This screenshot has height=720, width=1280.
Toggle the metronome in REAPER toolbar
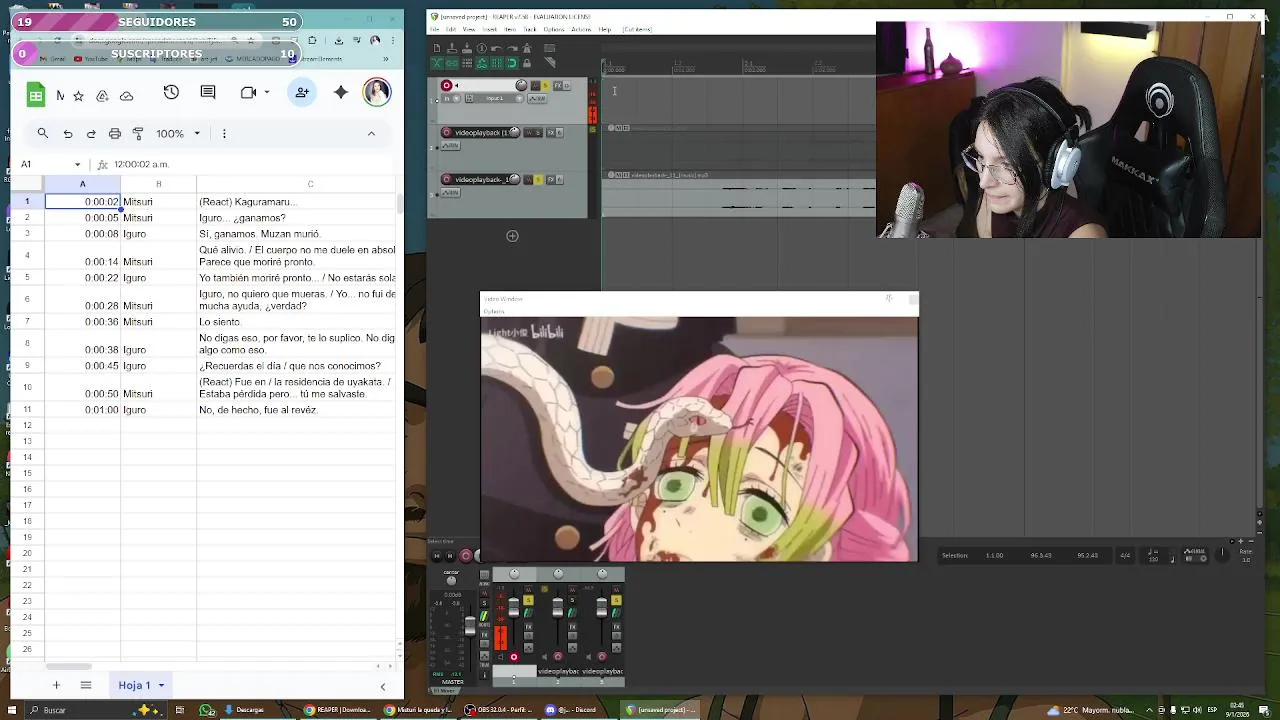(x=527, y=48)
